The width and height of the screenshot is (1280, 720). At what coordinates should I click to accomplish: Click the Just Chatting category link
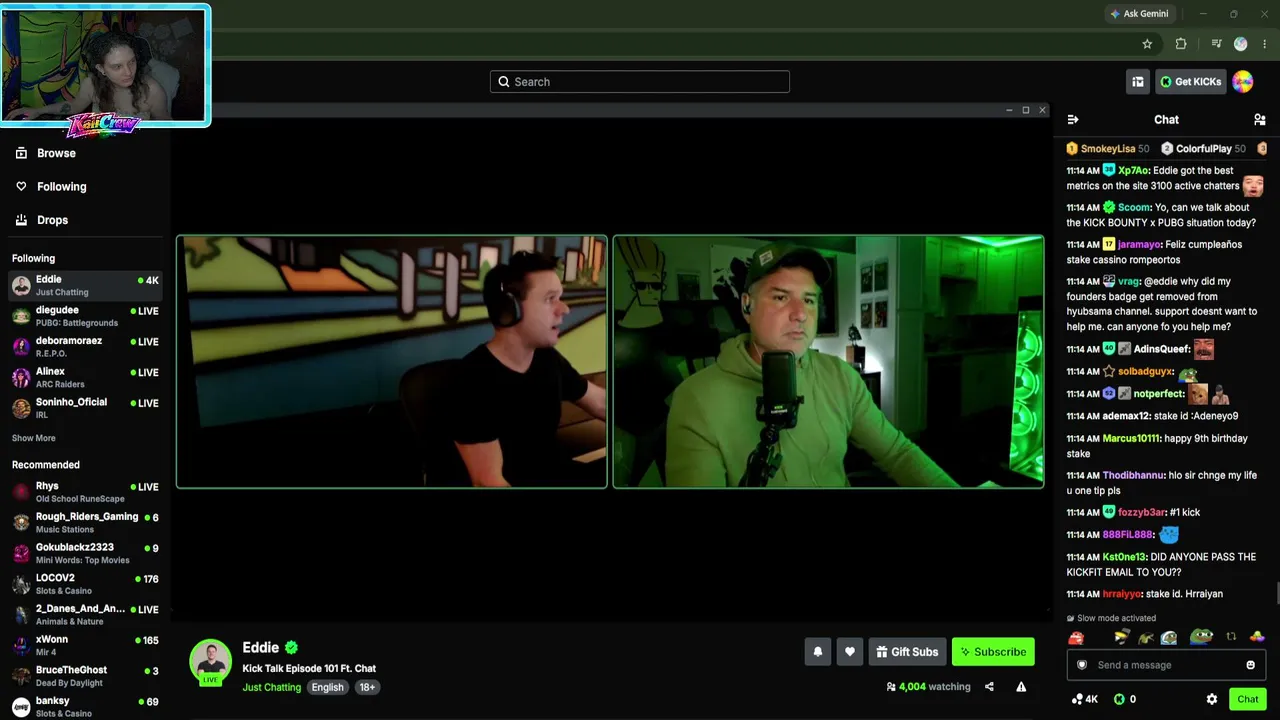tap(271, 687)
